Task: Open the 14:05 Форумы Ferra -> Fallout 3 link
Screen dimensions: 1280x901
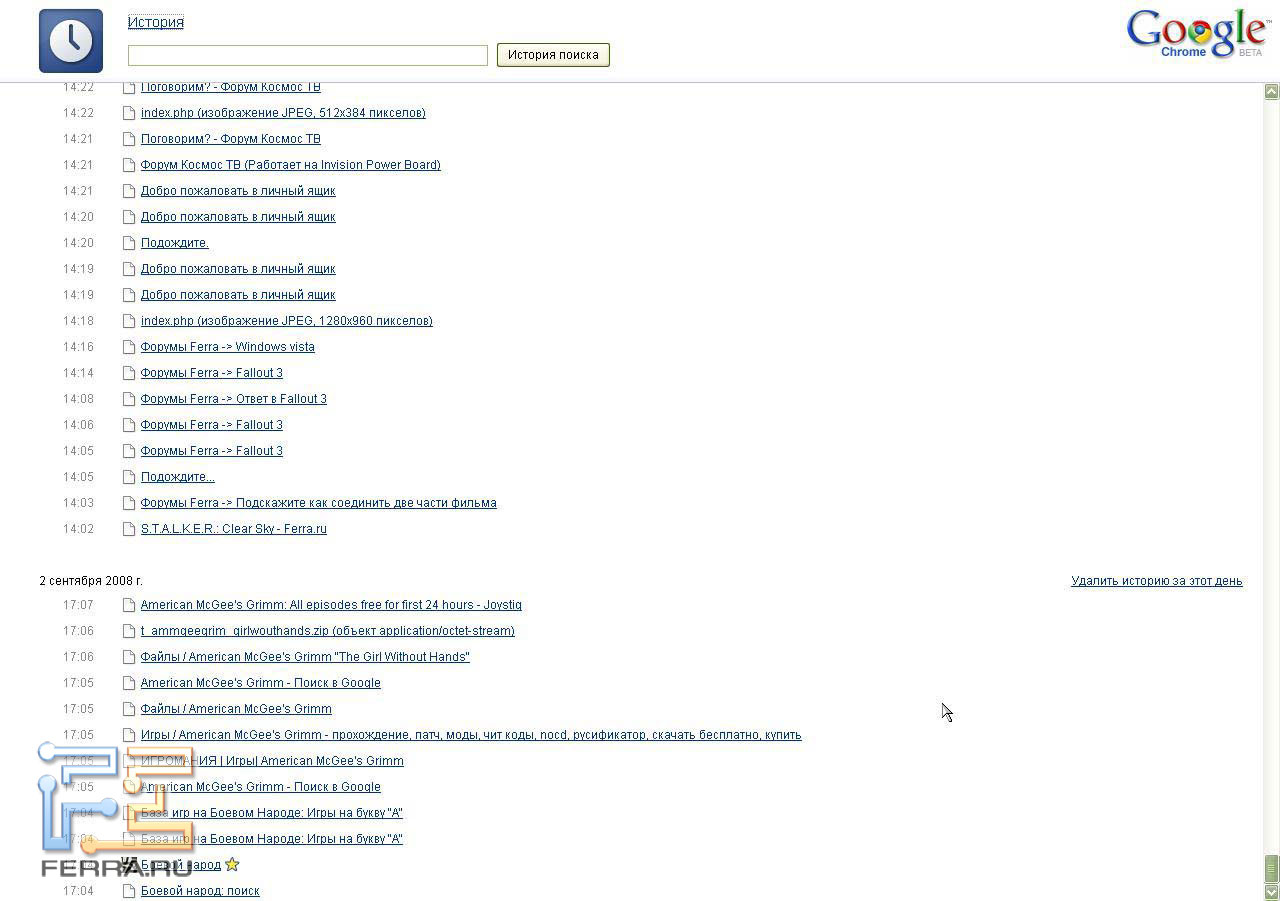Action: 212,451
